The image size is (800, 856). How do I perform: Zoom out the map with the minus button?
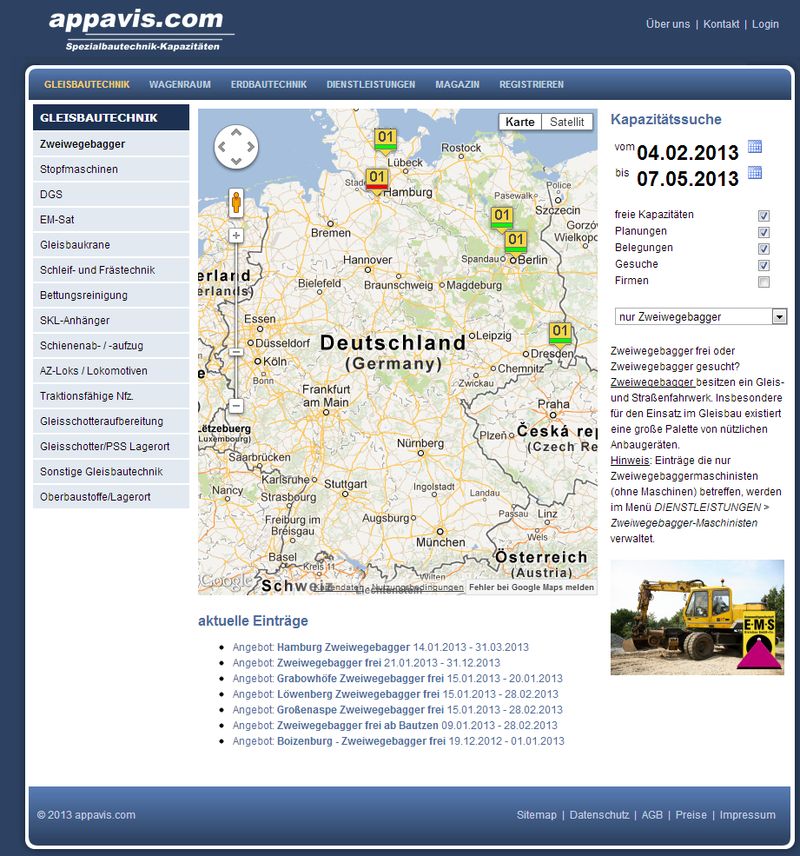pyautogui.click(x=236, y=406)
